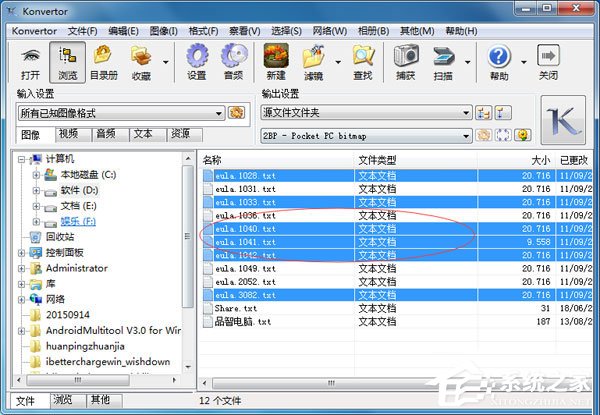Image resolution: width=600 pixels, height=415 pixels.
Task: Click the 音频 audio disc icon
Action: coord(234,55)
